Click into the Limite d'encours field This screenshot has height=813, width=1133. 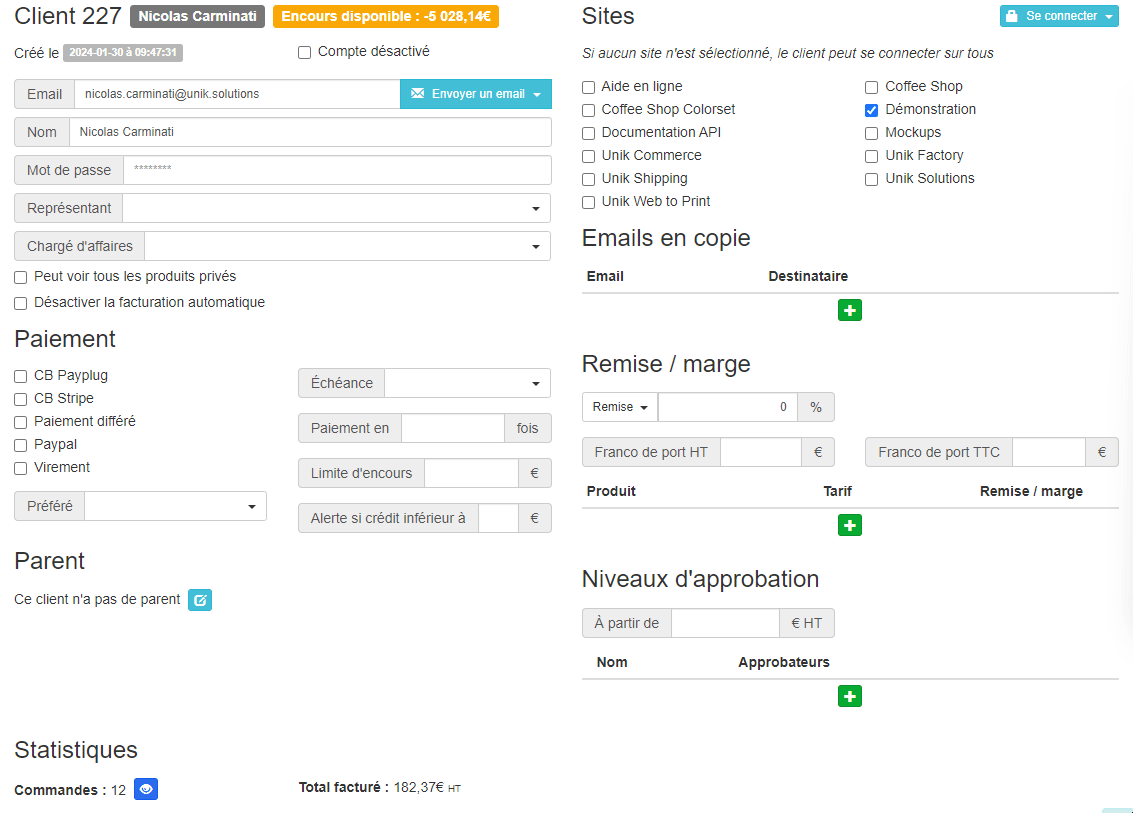pos(471,473)
